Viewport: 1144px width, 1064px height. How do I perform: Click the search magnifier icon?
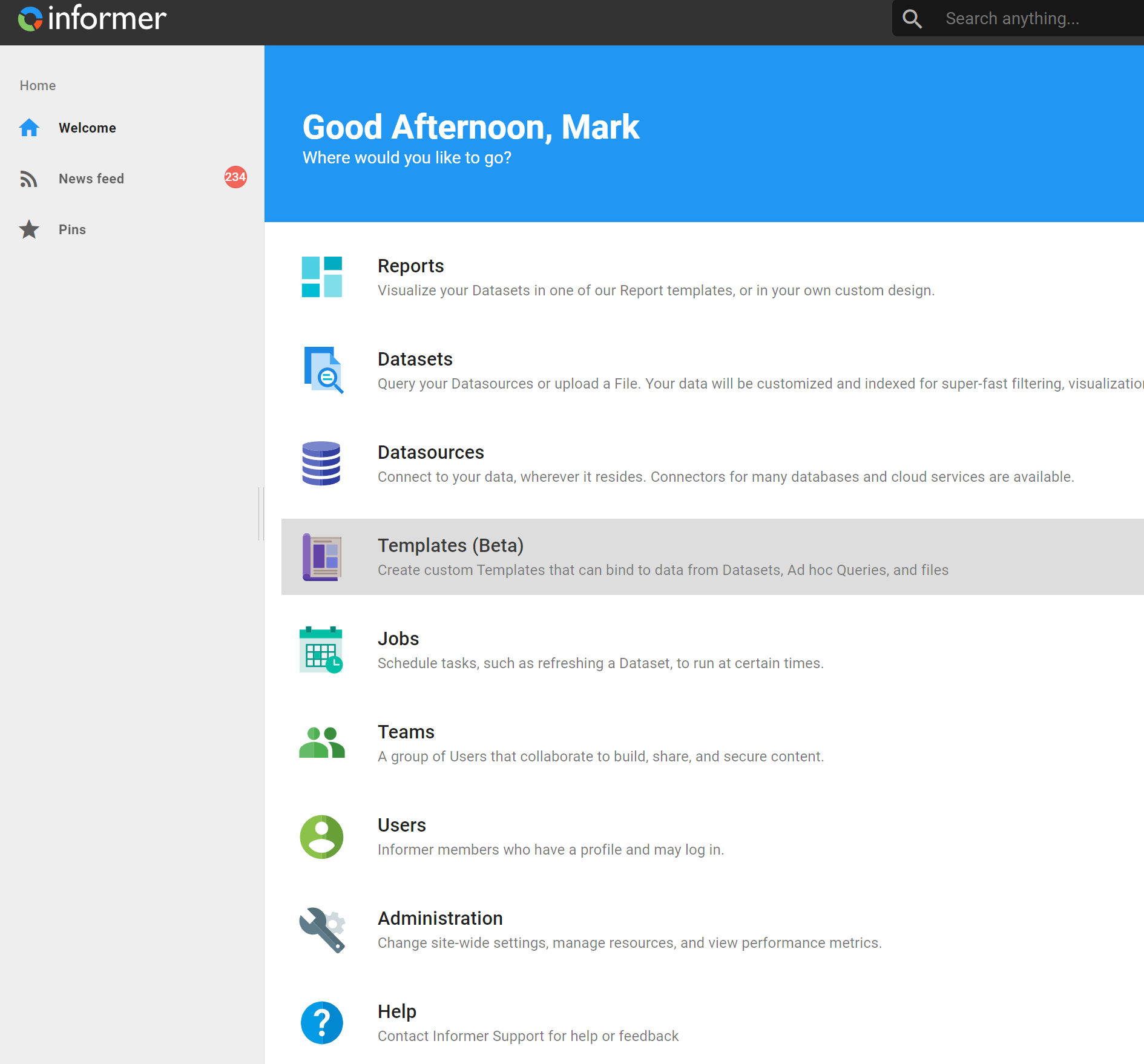click(912, 19)
